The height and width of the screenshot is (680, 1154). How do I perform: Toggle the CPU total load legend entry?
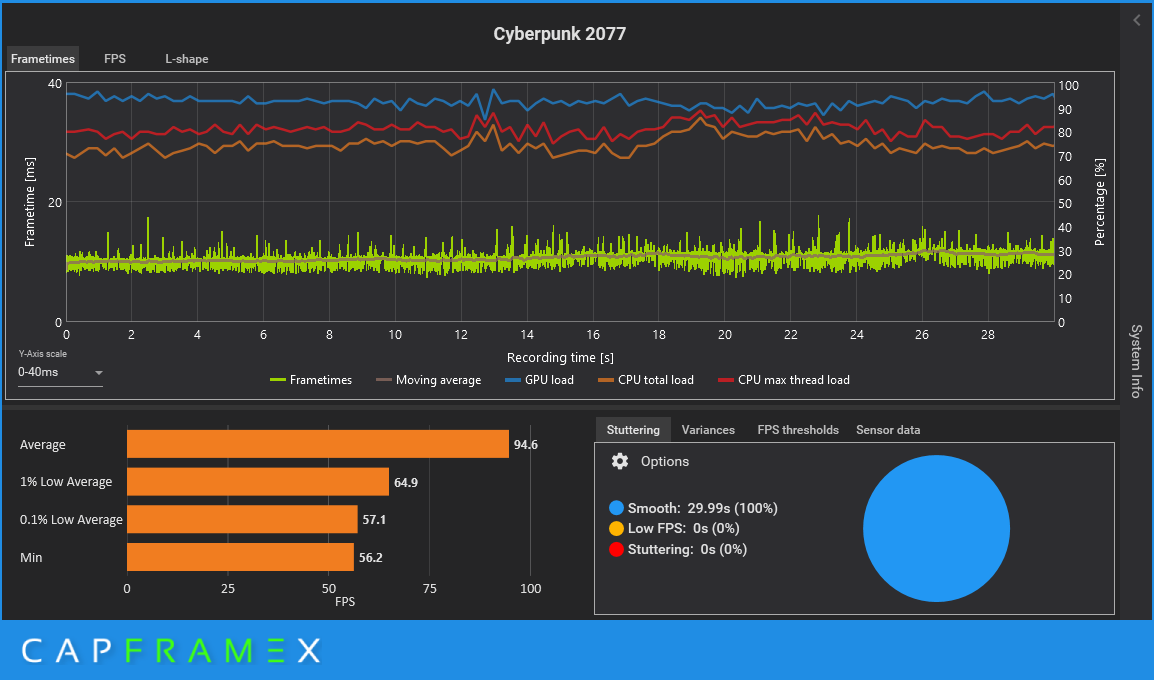645,380
